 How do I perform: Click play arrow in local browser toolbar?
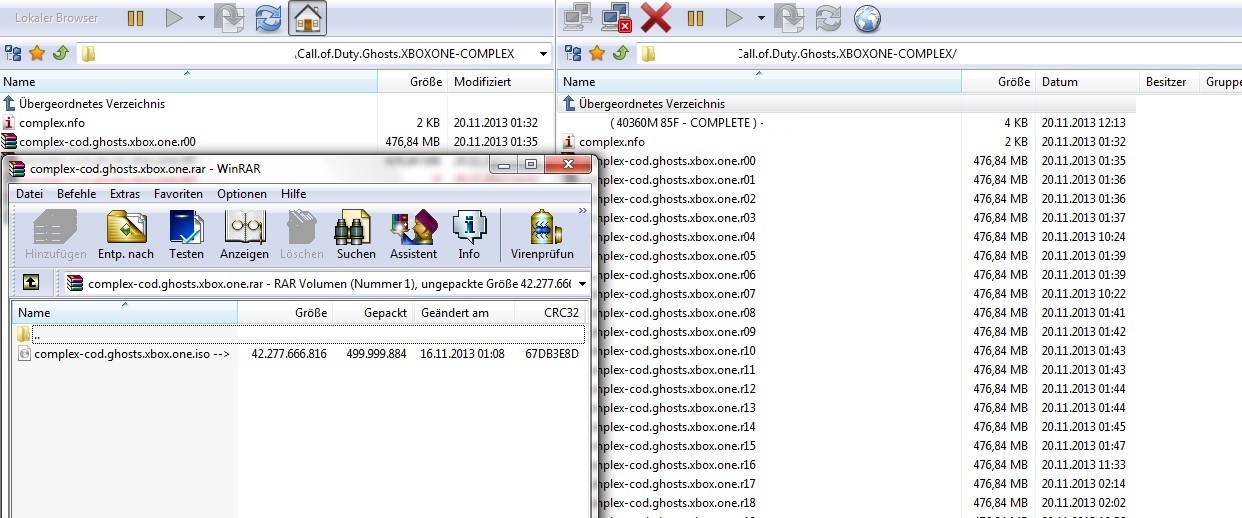[x=174, y=18]
